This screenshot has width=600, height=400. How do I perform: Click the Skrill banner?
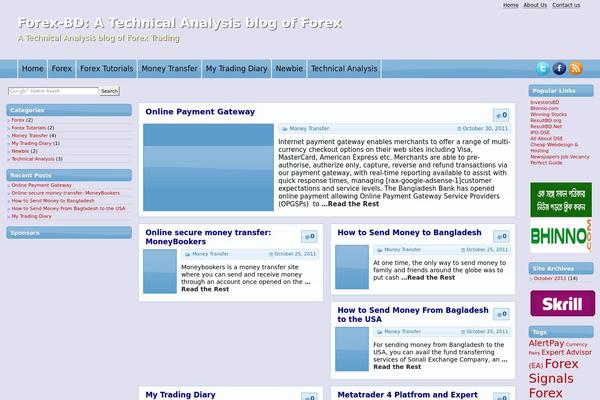[562, 303]
